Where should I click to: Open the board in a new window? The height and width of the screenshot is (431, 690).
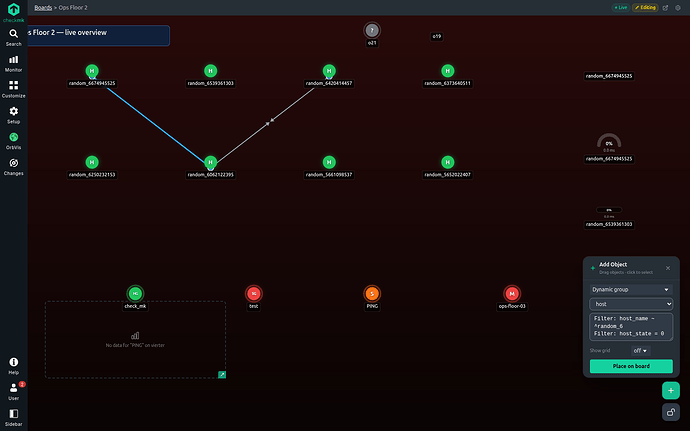(665, 7)
